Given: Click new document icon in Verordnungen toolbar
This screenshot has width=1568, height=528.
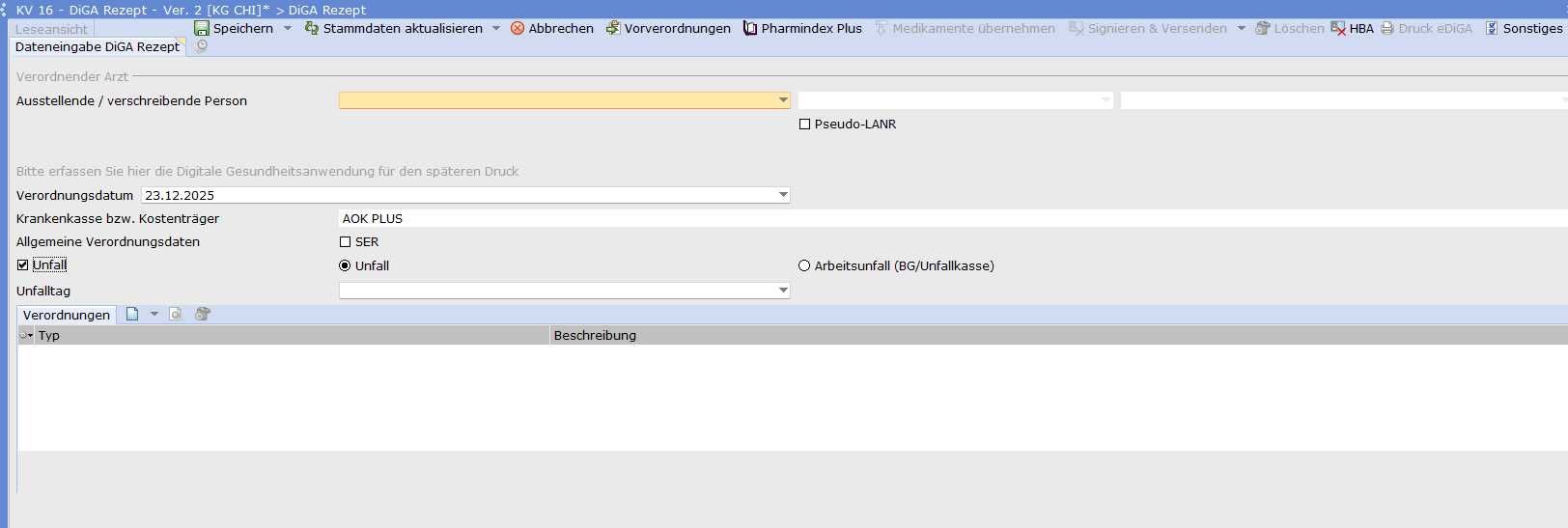Looking at the screenshot, I should pyautogui.click(x=132, y=314).
